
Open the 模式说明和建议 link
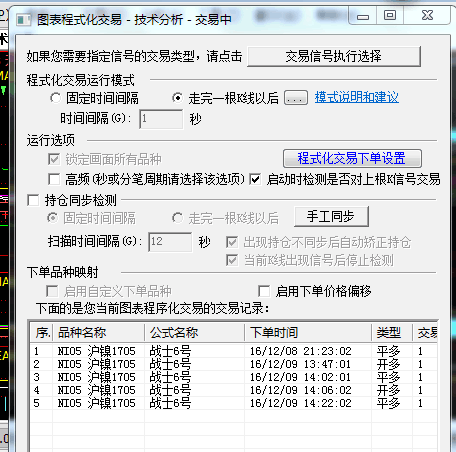pos(357,97)
